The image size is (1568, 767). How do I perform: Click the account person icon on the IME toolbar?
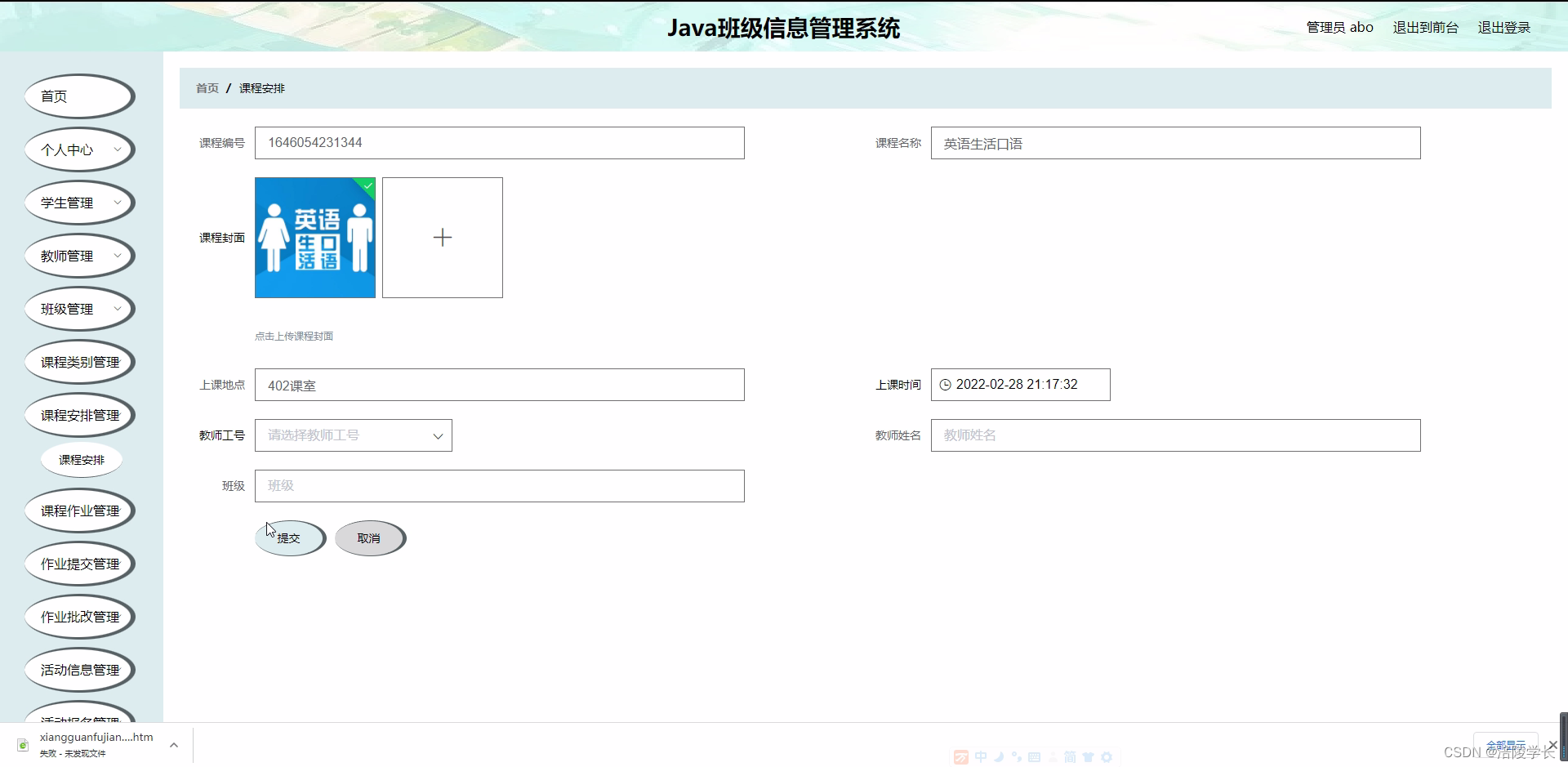pyautogui.click(x=1053, y=757)
